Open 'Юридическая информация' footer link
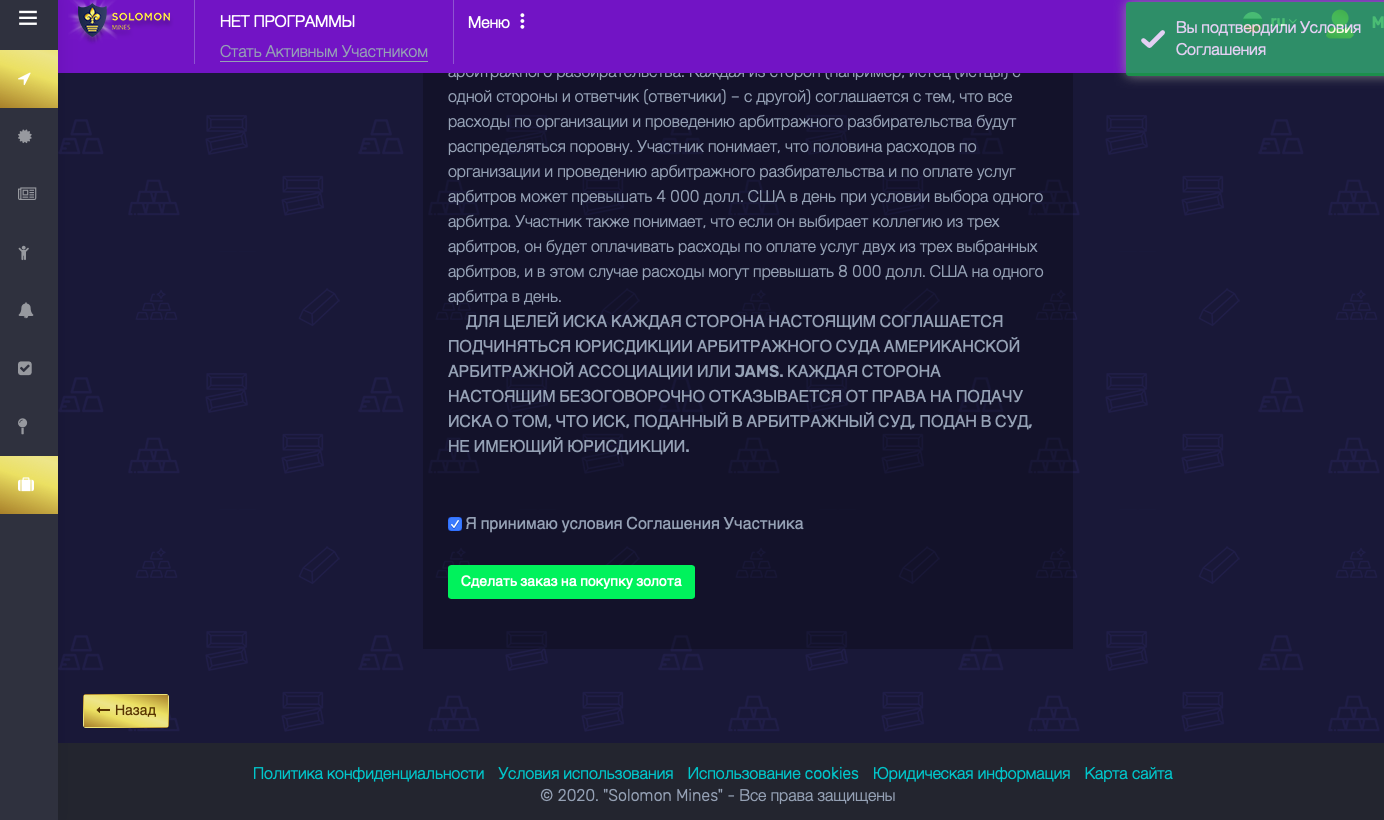1384x820 pixels. [971, 773]
